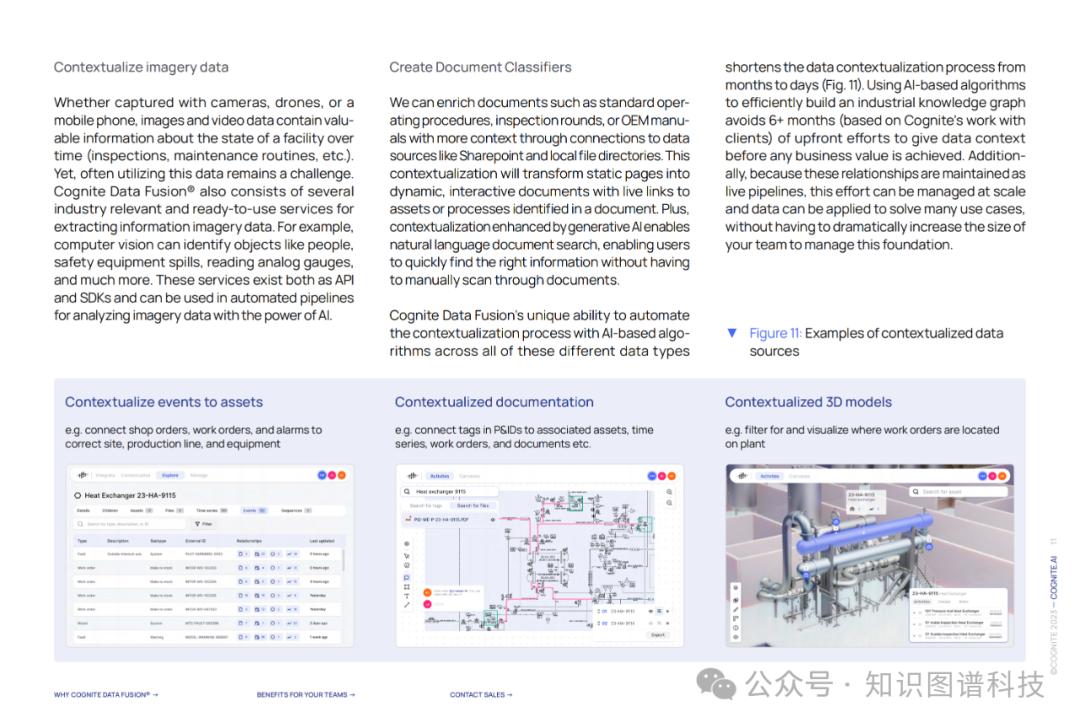
Task: Open the Events tab of Heat Exchanger
Action: 254,510
